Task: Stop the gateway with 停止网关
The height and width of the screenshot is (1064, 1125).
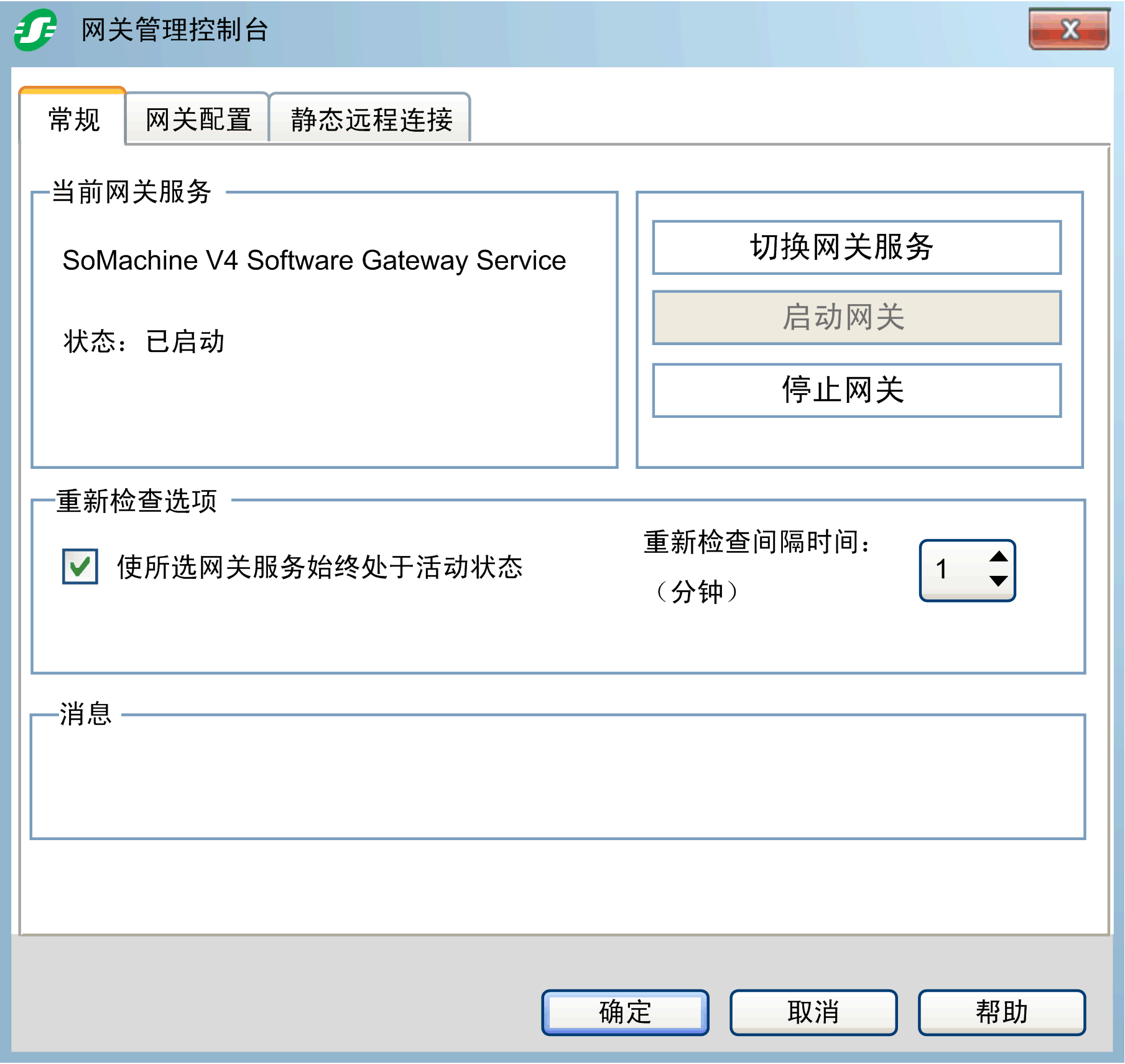Action: click(x=856, y=391)
